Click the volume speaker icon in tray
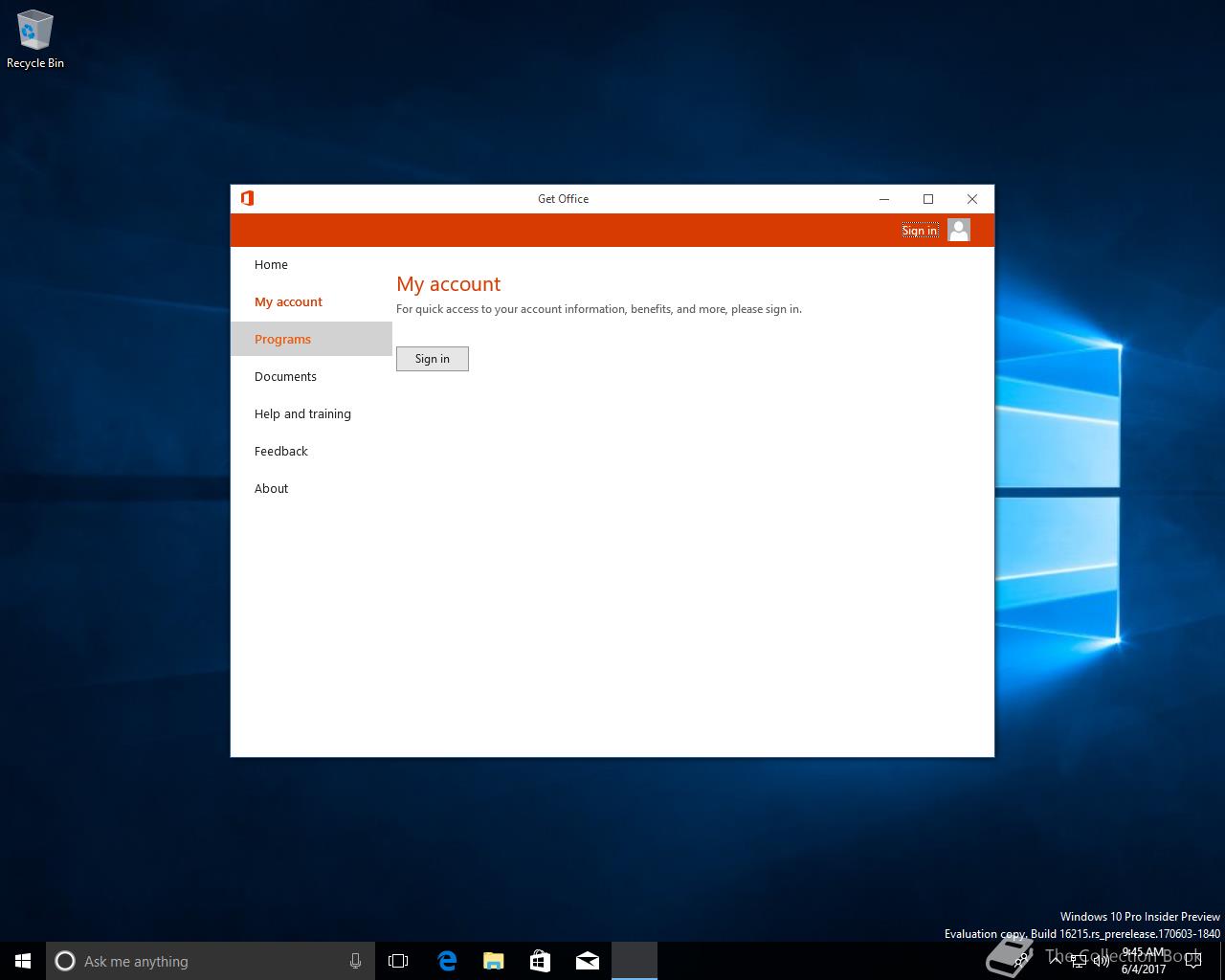 coord(1101,961)
